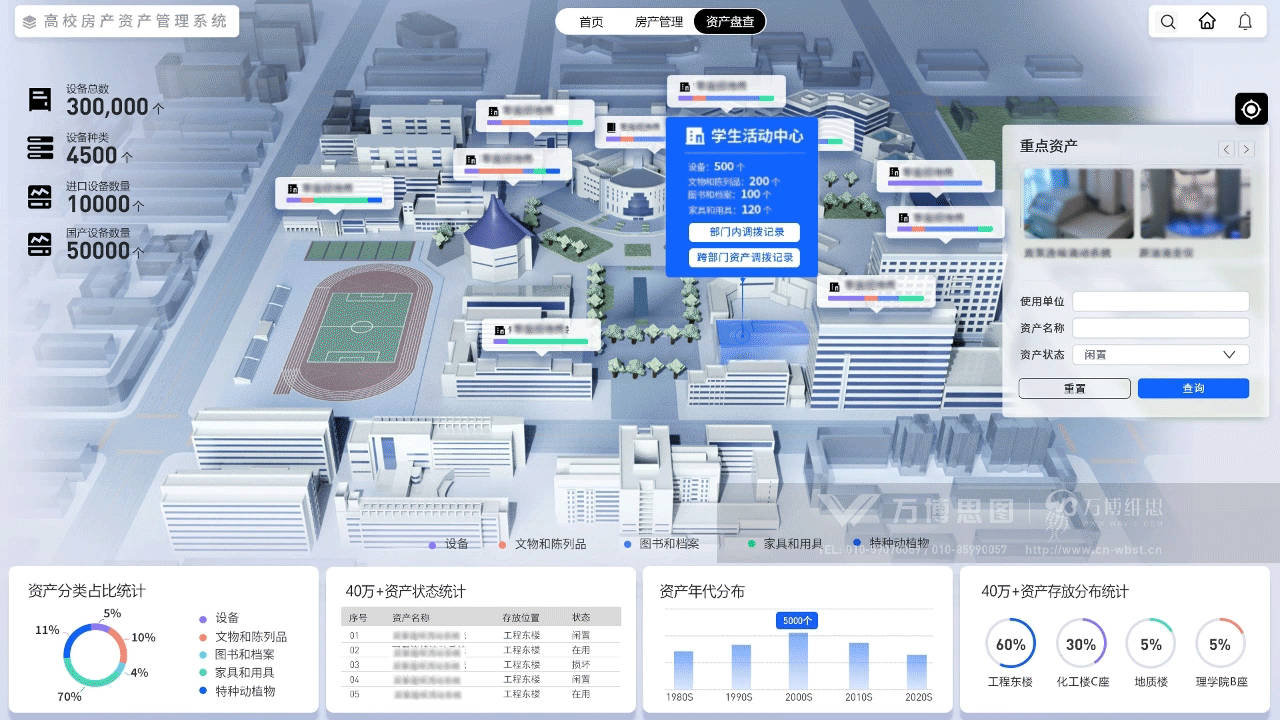1280x720 pixels.
Task: Click the home icon in top-right
Action: pyautogui.click(x=1207, y=22)
